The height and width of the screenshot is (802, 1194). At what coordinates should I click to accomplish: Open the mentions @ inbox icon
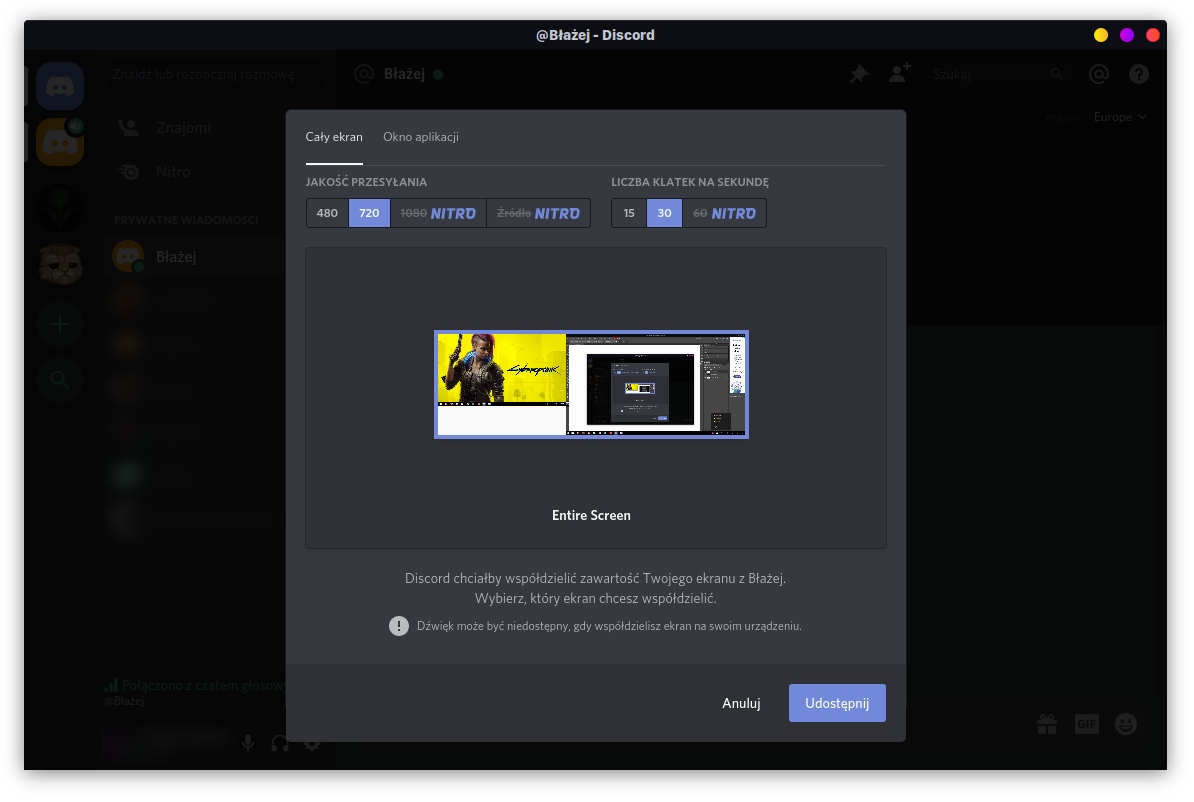(1099, 74)
